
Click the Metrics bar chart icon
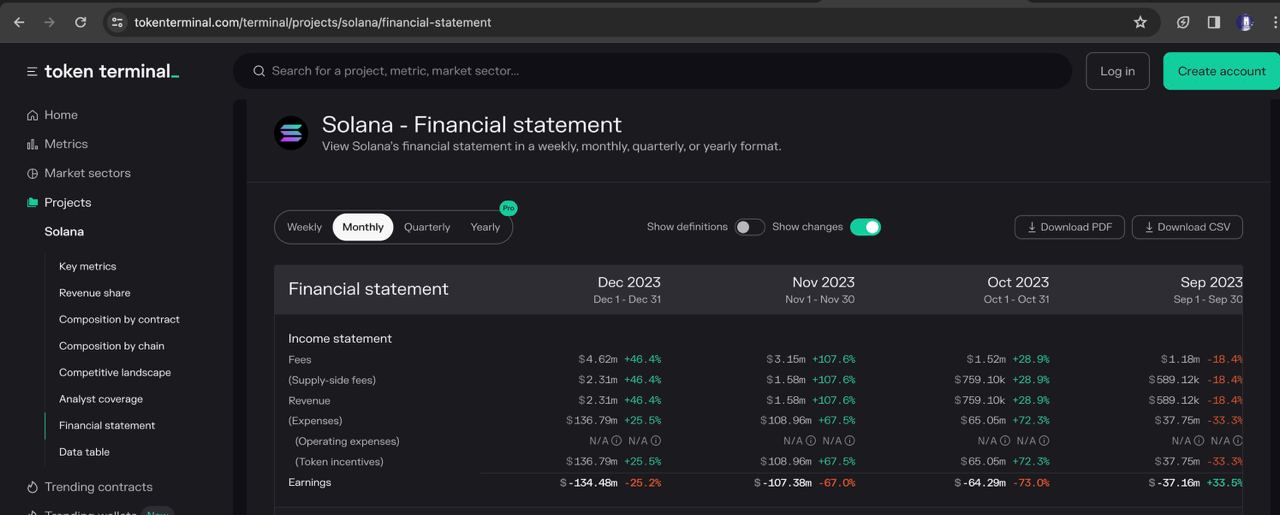point(32,144)
